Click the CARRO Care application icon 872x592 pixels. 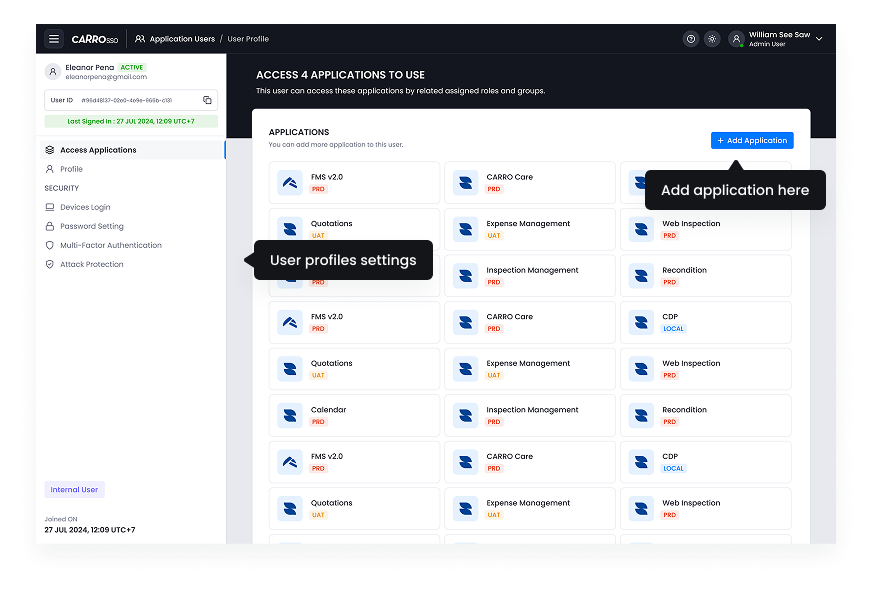464,182
